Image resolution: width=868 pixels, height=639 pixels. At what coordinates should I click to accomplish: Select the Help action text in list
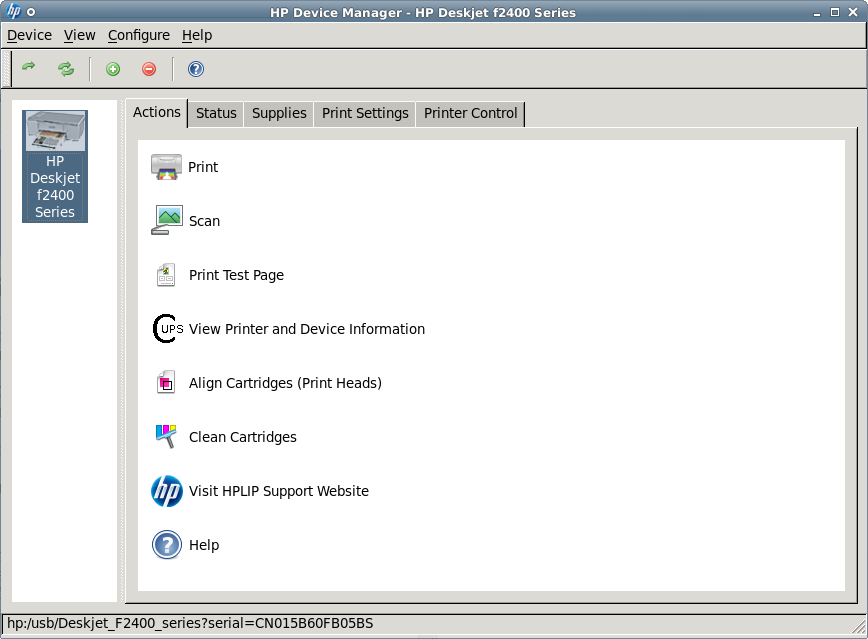[x=204, y=545]
